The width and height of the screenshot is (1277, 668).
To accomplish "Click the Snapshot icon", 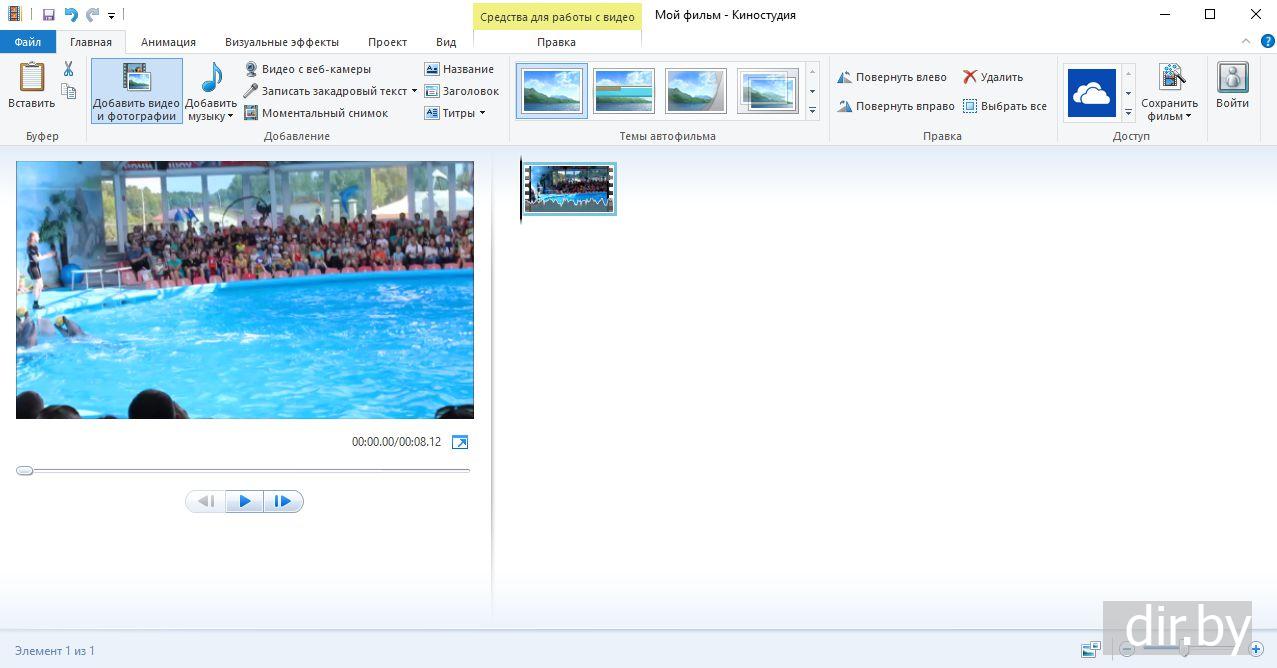I will [x=251, y=113].
